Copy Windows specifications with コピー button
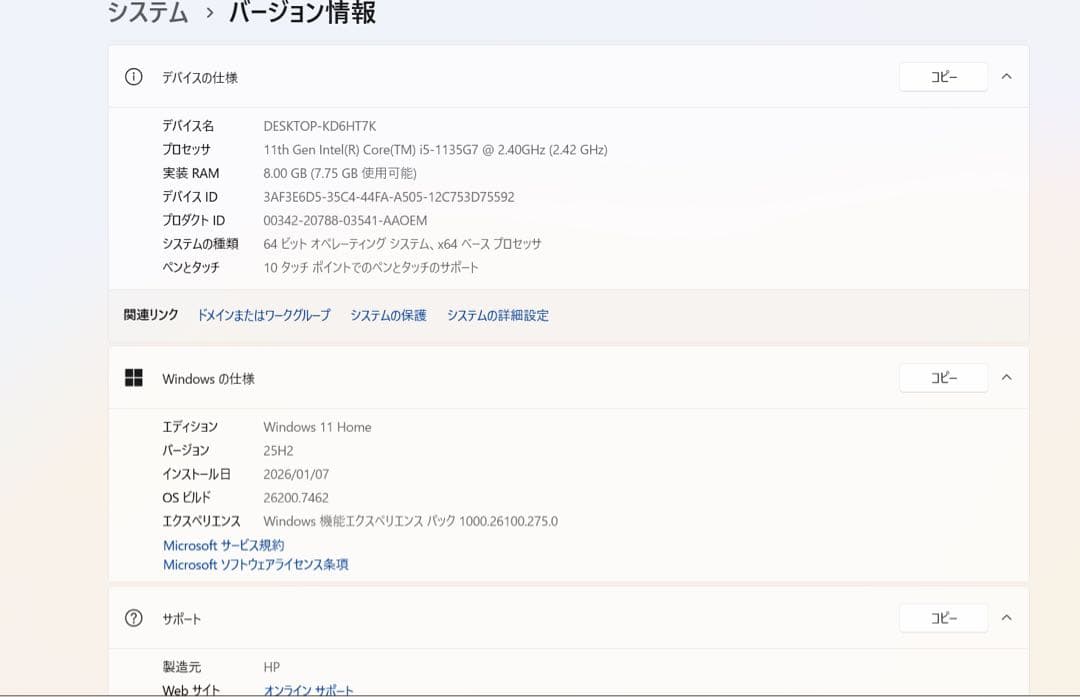This screenshot has width=1080, height=697. 944,377
